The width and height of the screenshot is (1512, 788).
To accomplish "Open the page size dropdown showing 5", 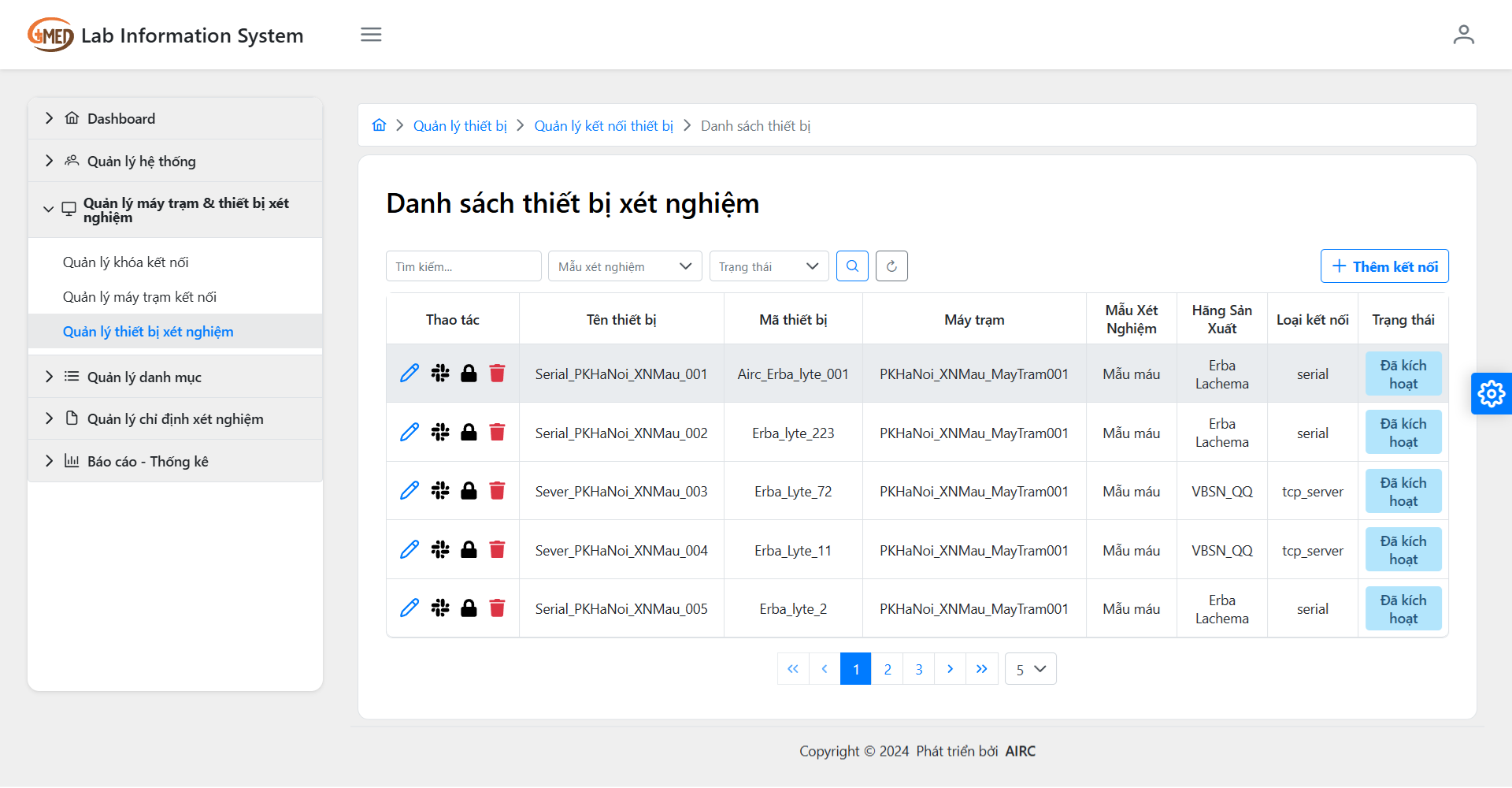I will [x=1030, y=669].
